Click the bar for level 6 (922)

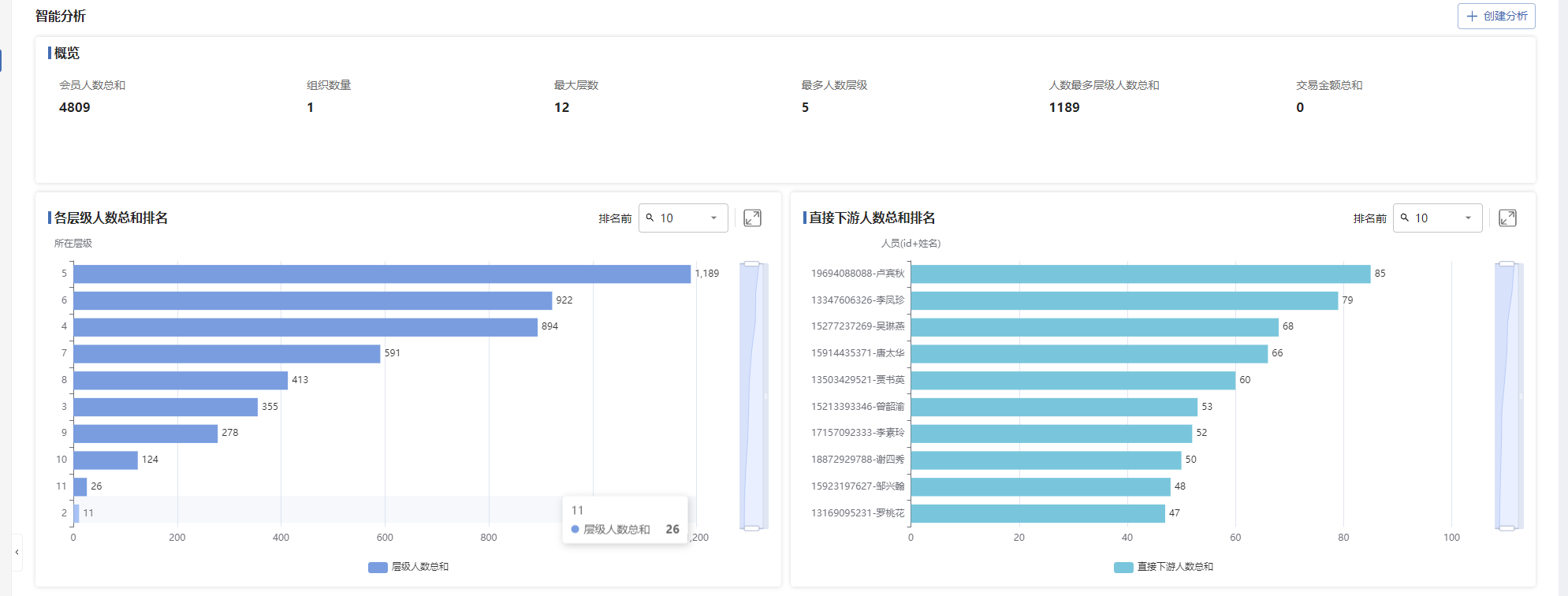point(313,300)
